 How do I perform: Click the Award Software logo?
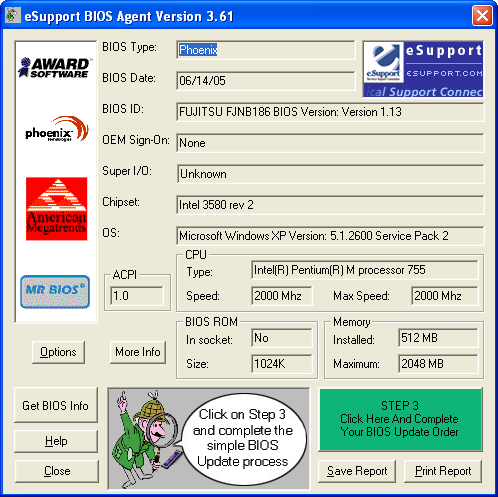click(55, 68)
